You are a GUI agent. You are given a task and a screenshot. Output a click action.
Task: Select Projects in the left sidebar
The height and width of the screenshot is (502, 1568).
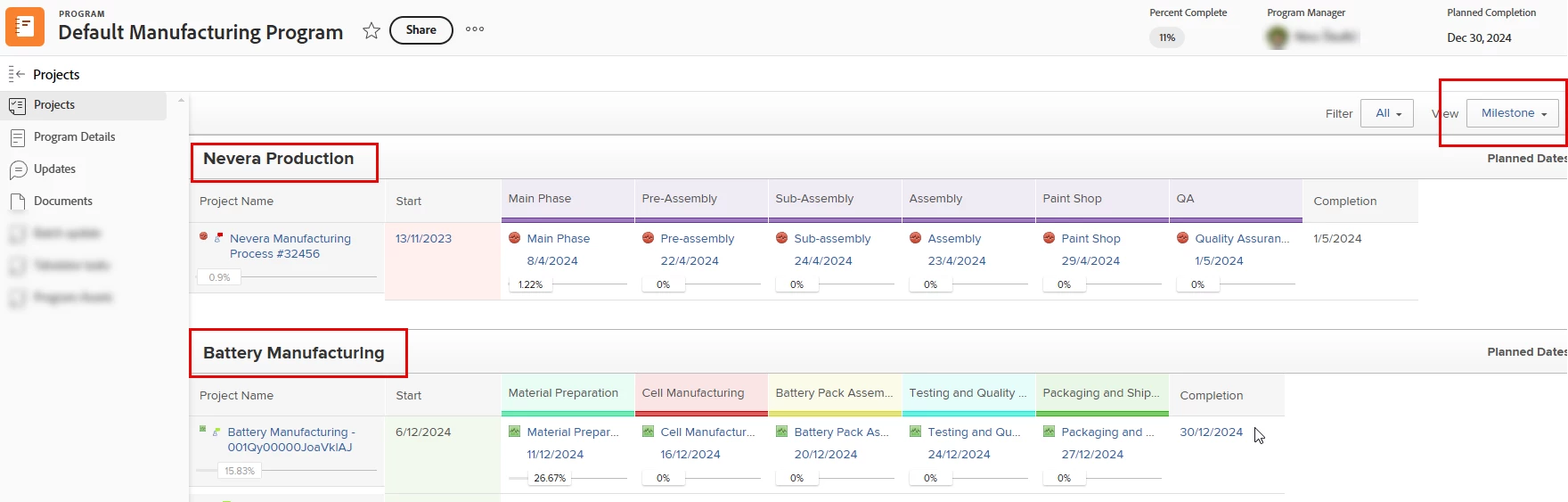84,105
